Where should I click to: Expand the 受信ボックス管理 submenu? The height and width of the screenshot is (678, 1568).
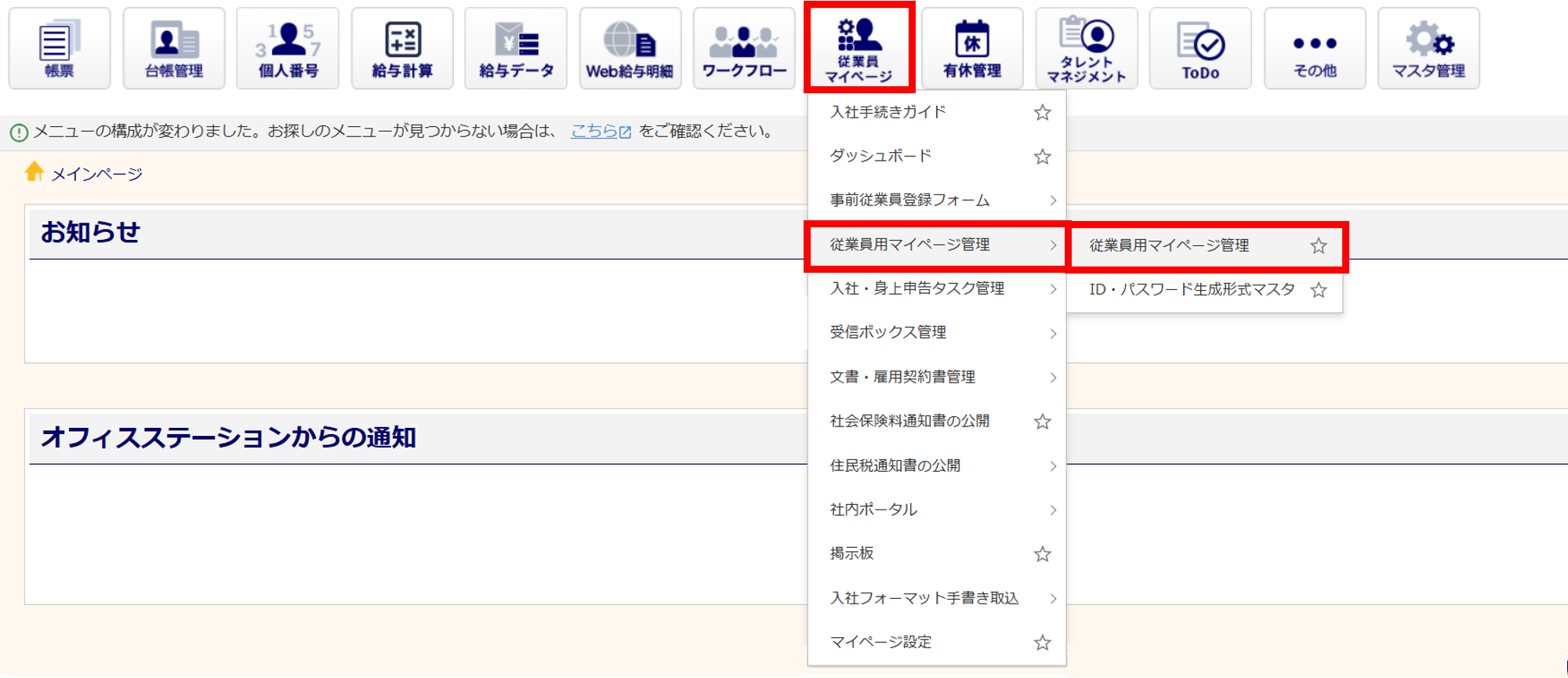click(937, 333)
